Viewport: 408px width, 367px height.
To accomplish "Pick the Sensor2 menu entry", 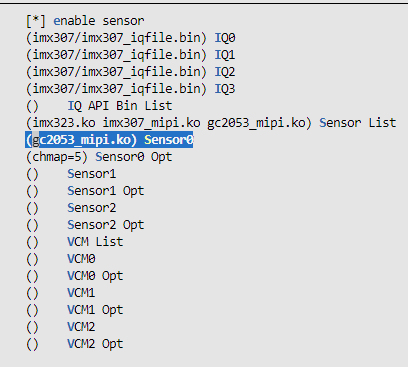I will (x=71, y=208).
